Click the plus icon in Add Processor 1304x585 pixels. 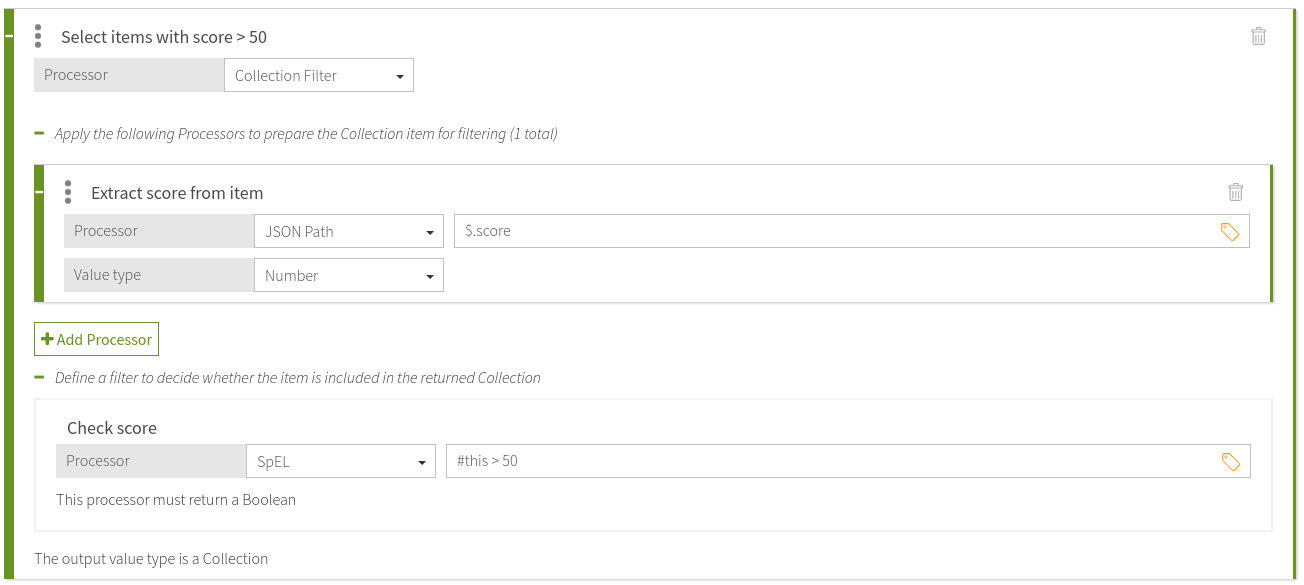(47, 338)
